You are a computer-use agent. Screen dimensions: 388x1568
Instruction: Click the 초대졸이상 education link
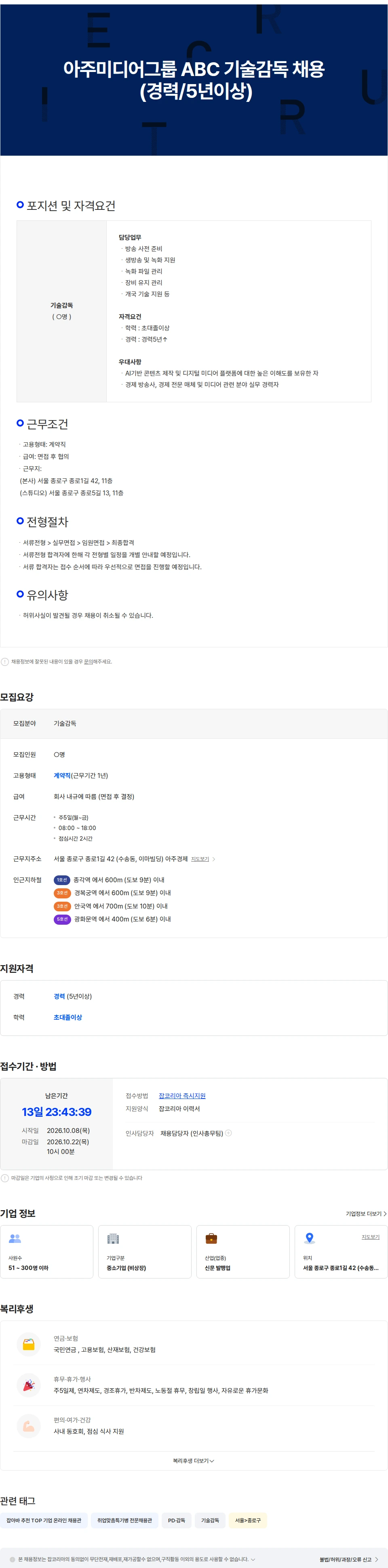coord(67,1017)
